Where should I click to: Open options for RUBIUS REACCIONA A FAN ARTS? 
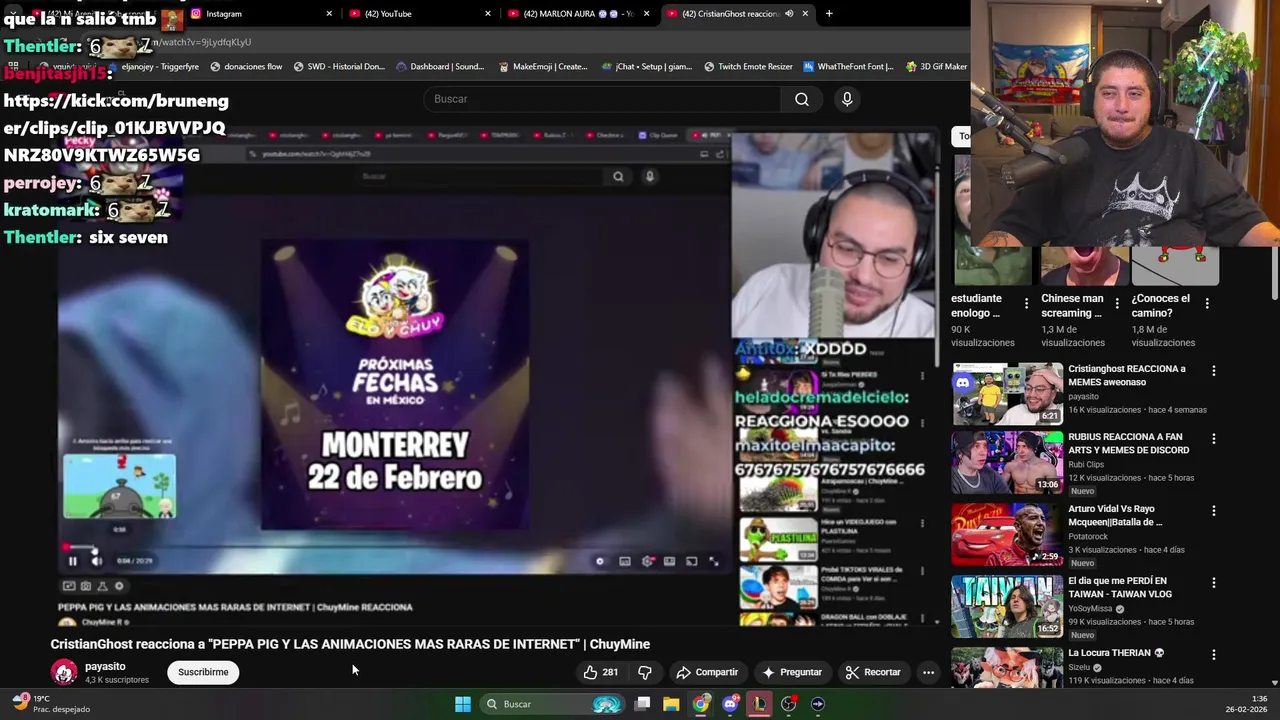pos(1214,439)
